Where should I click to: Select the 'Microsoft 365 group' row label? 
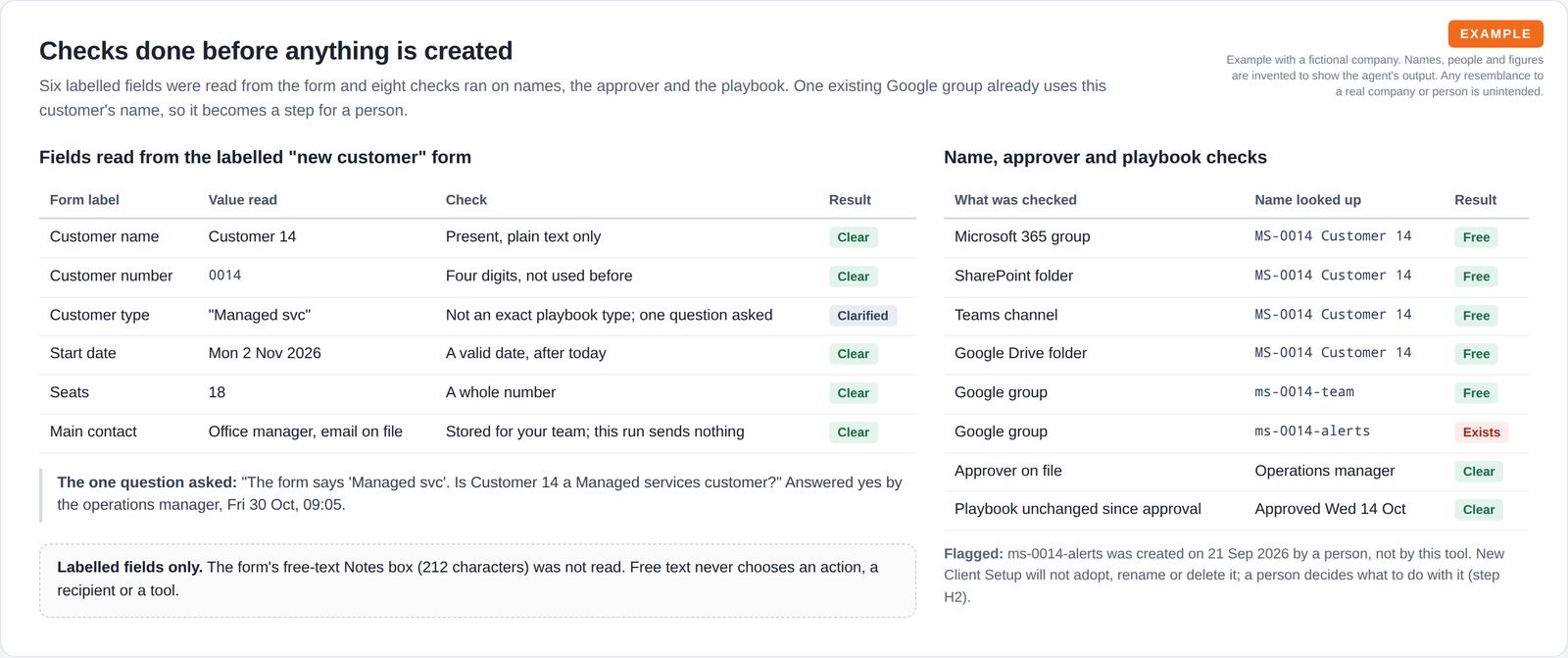pos(1022,236)
